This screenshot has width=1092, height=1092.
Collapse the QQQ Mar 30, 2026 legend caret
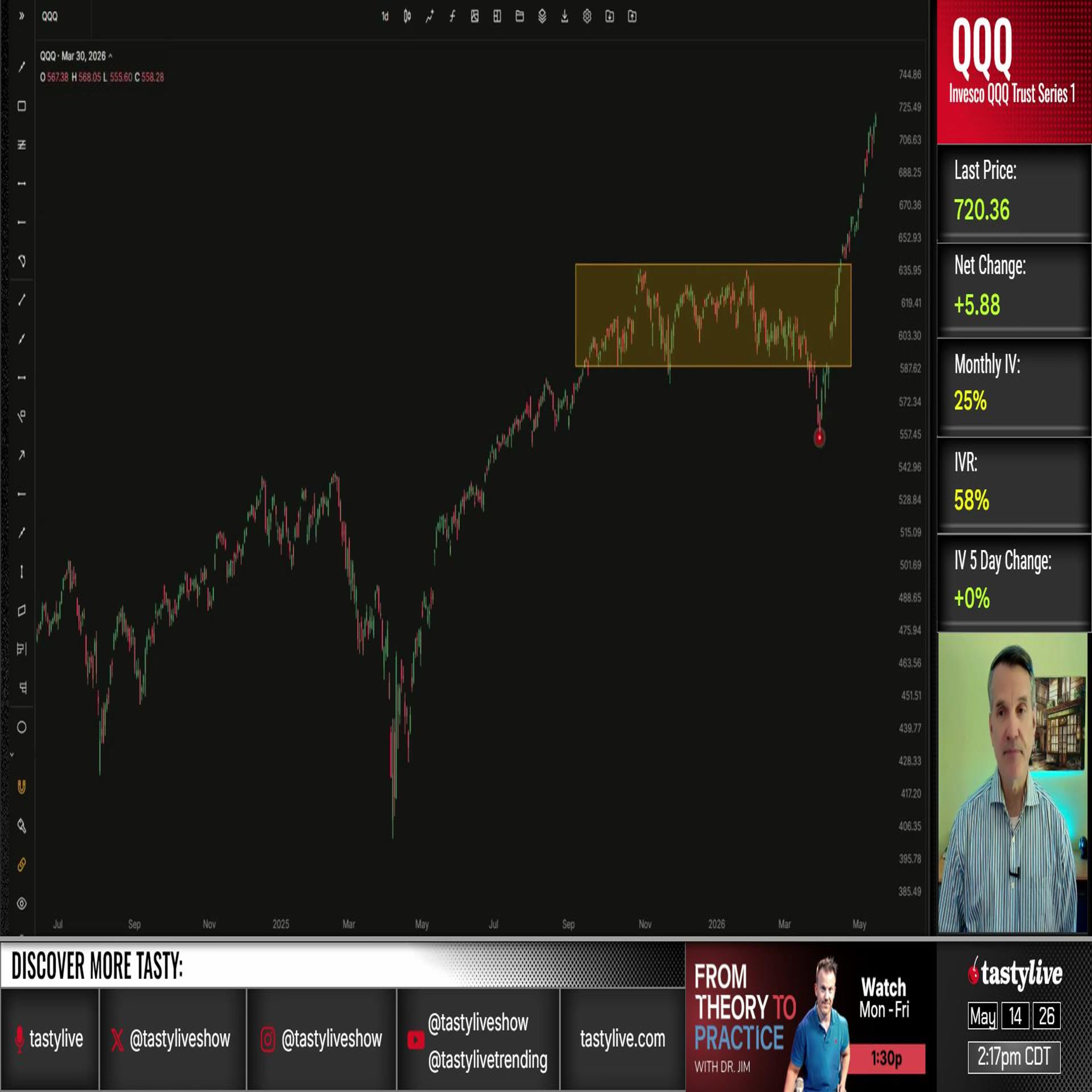[110, 56]
